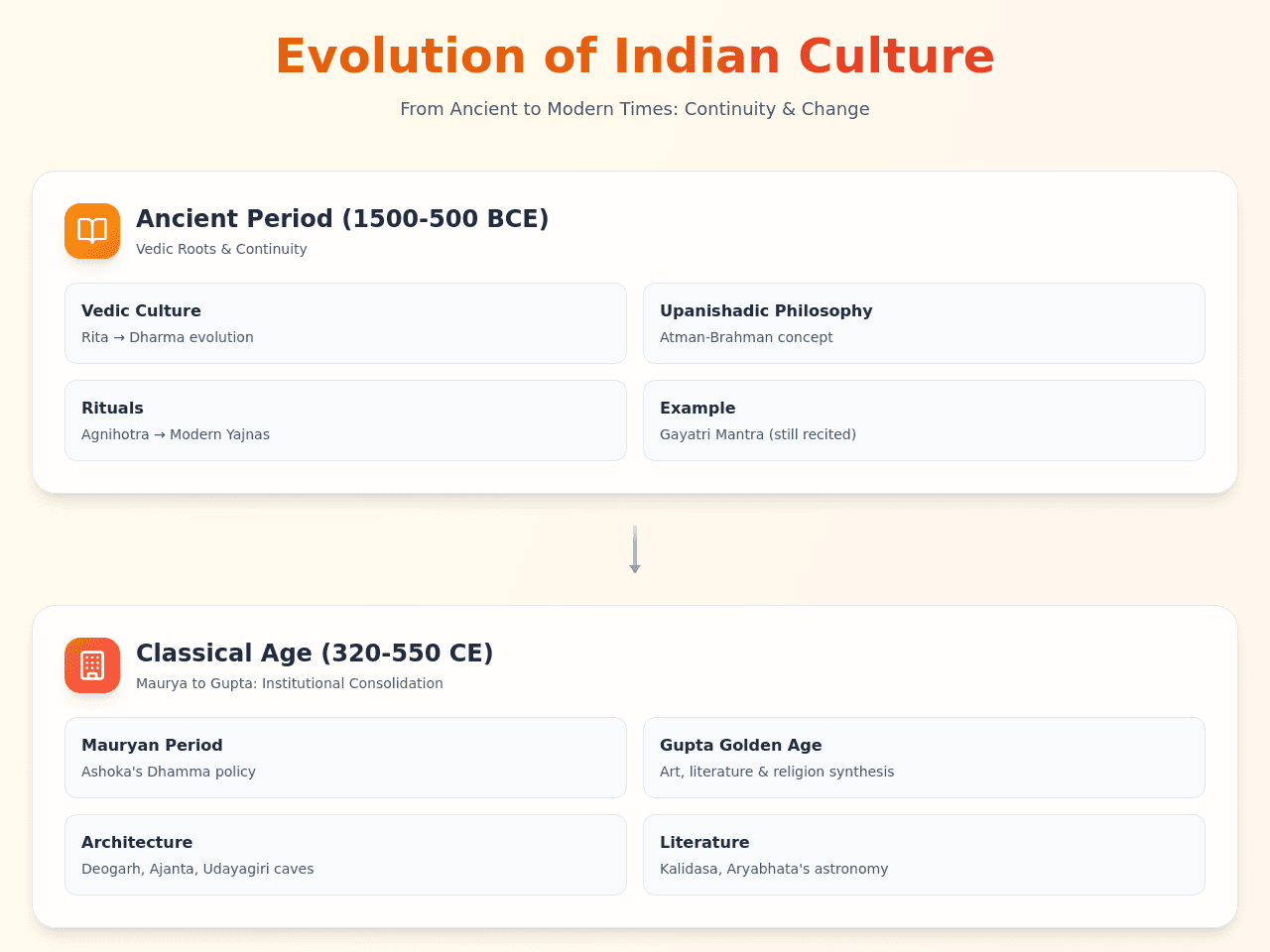Select the Upanishadic Philosophy card
The width and height of the screenshot is (1270, 952).
924,323
